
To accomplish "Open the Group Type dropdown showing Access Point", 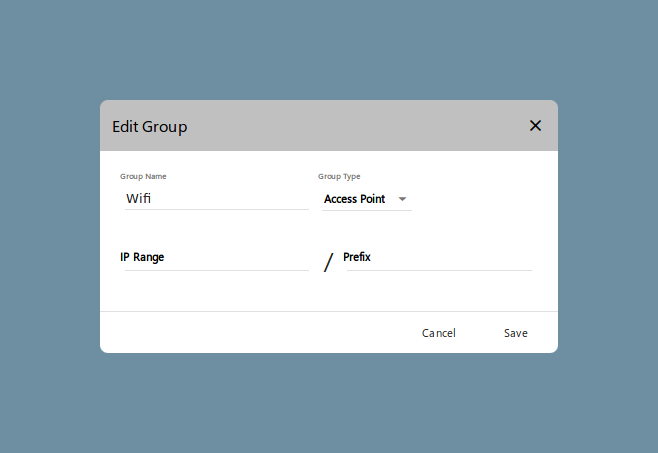I will click(366, 199).
